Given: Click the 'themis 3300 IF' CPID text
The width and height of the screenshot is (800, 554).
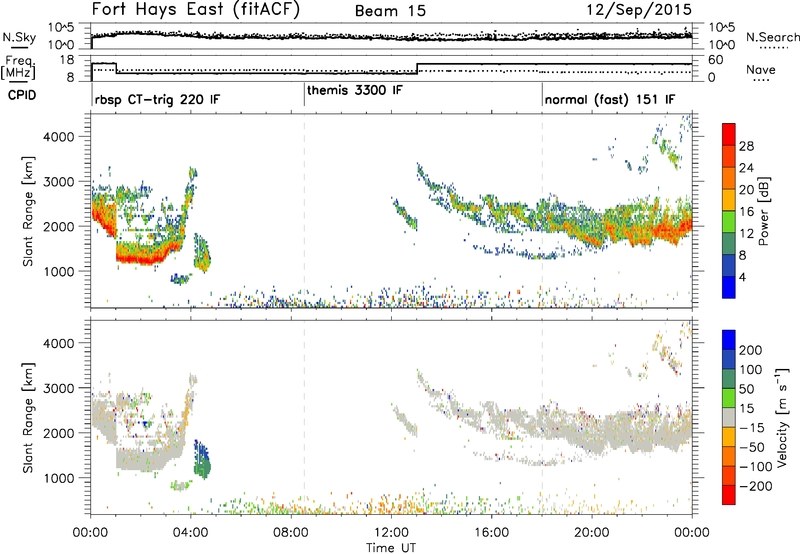Looking at the screenshot, I should (355, 90).
